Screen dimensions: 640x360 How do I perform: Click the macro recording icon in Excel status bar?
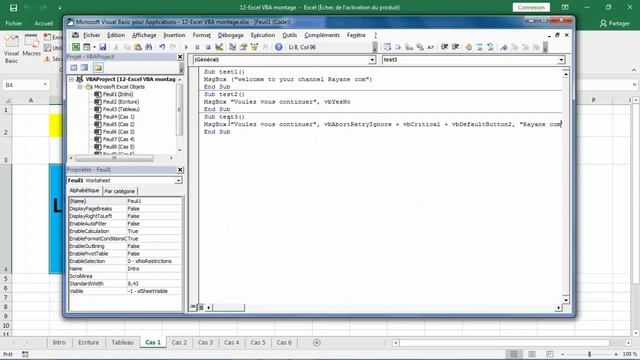[x=25, y=354]
